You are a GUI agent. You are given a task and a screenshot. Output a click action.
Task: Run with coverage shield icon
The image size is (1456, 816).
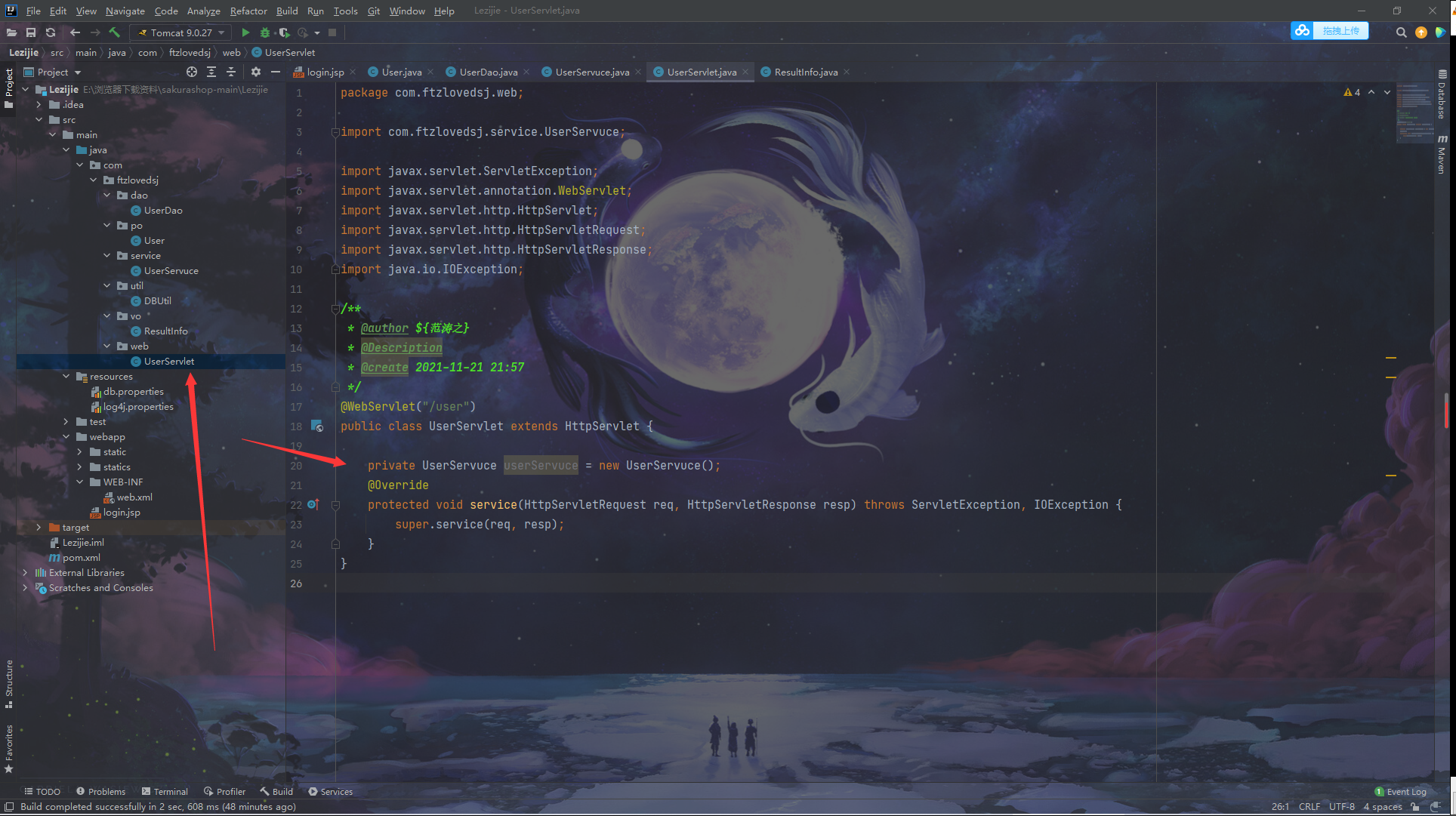284,32
